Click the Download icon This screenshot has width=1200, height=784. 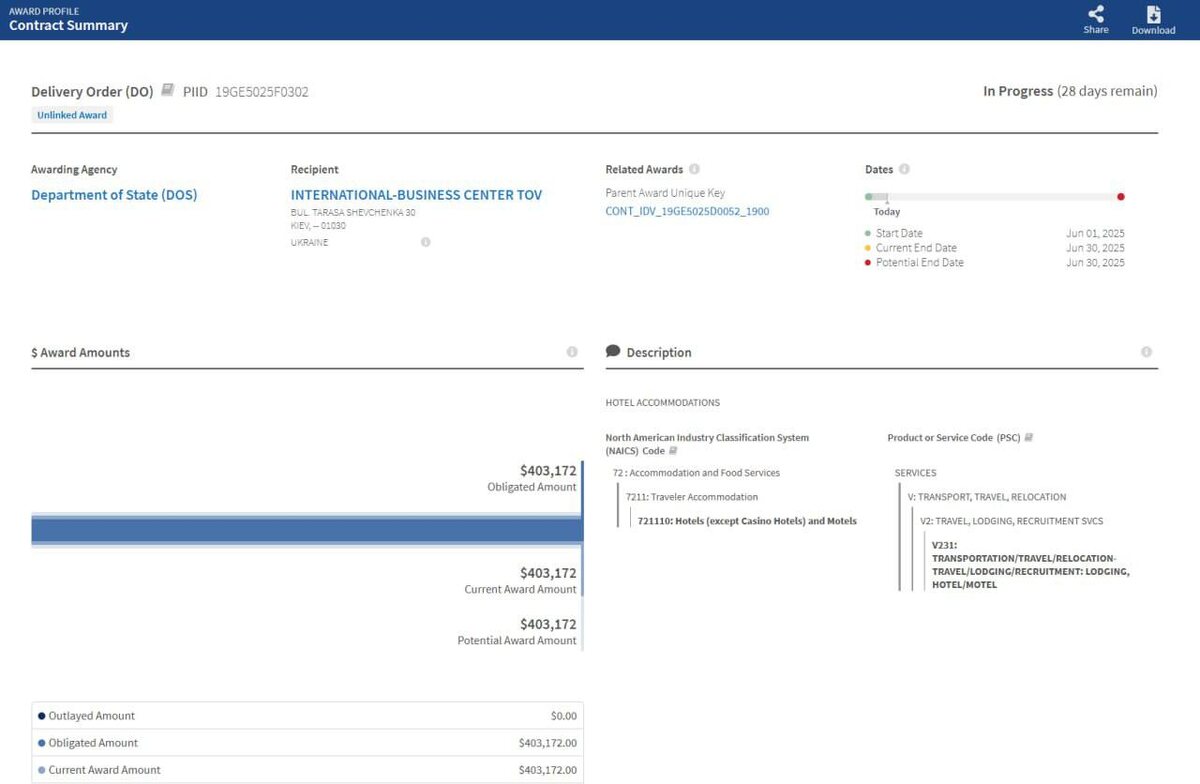(1153, 13)
